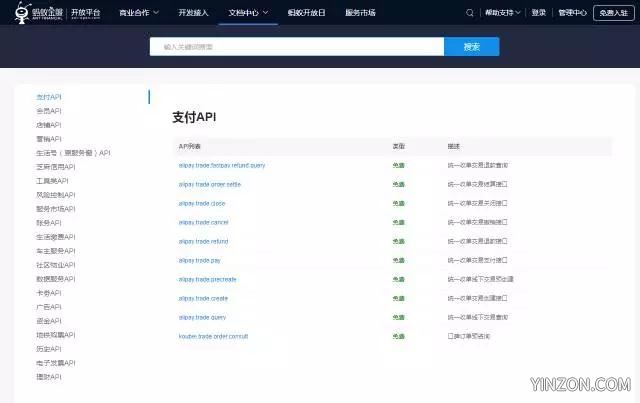The image size is (640, 403).
Task: Open 生活号（原服务窗）API category
Action: click(x=73, y=153)
